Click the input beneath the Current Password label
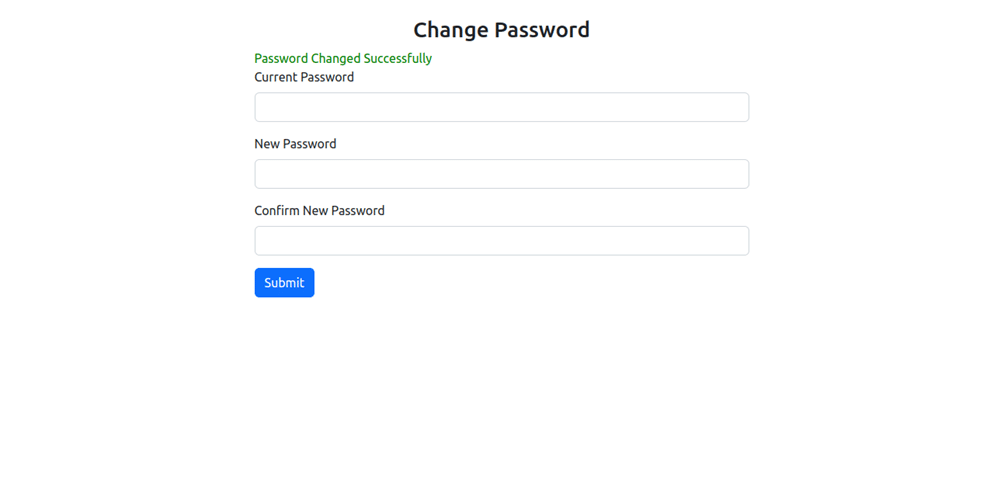The width and height of the screenshot is (1004, 490). click(501, 107)
